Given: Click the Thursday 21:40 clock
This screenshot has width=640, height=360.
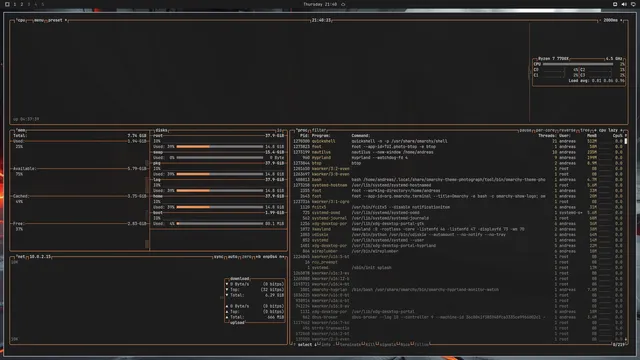Looking at the screenshot, I should pos(320,4).
